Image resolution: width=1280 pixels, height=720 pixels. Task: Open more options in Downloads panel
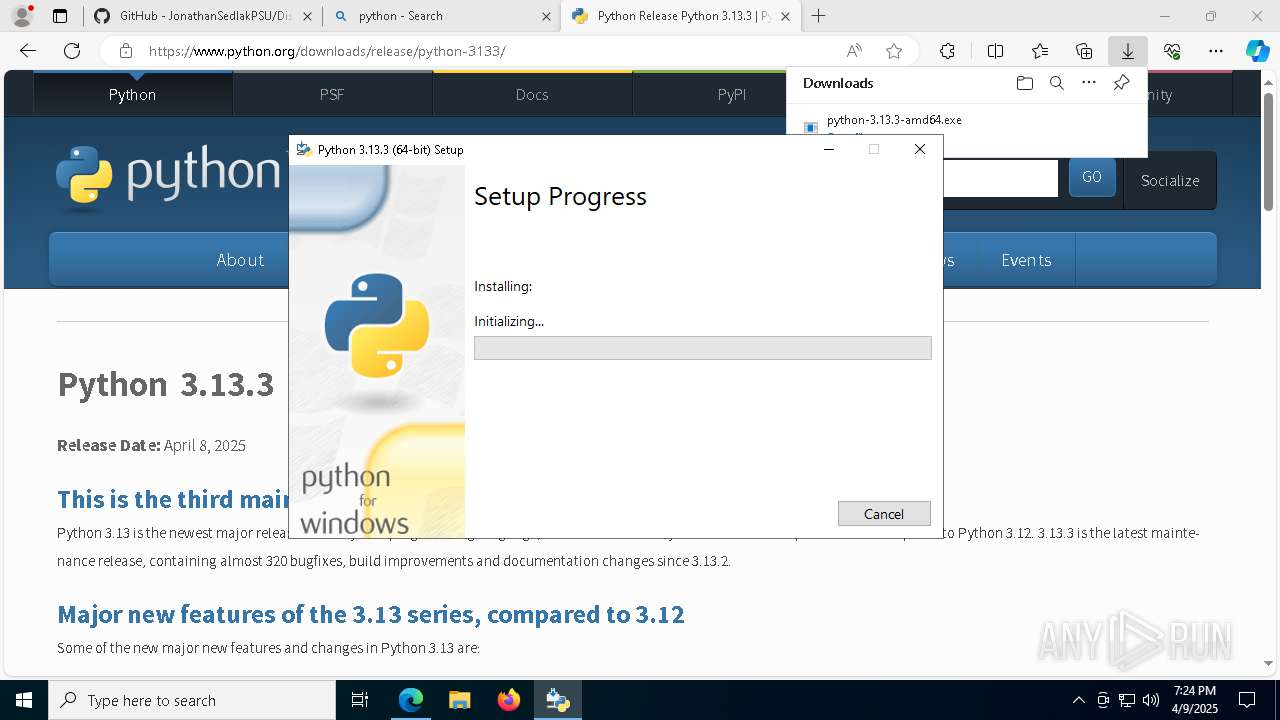[x=1089, y=83]
